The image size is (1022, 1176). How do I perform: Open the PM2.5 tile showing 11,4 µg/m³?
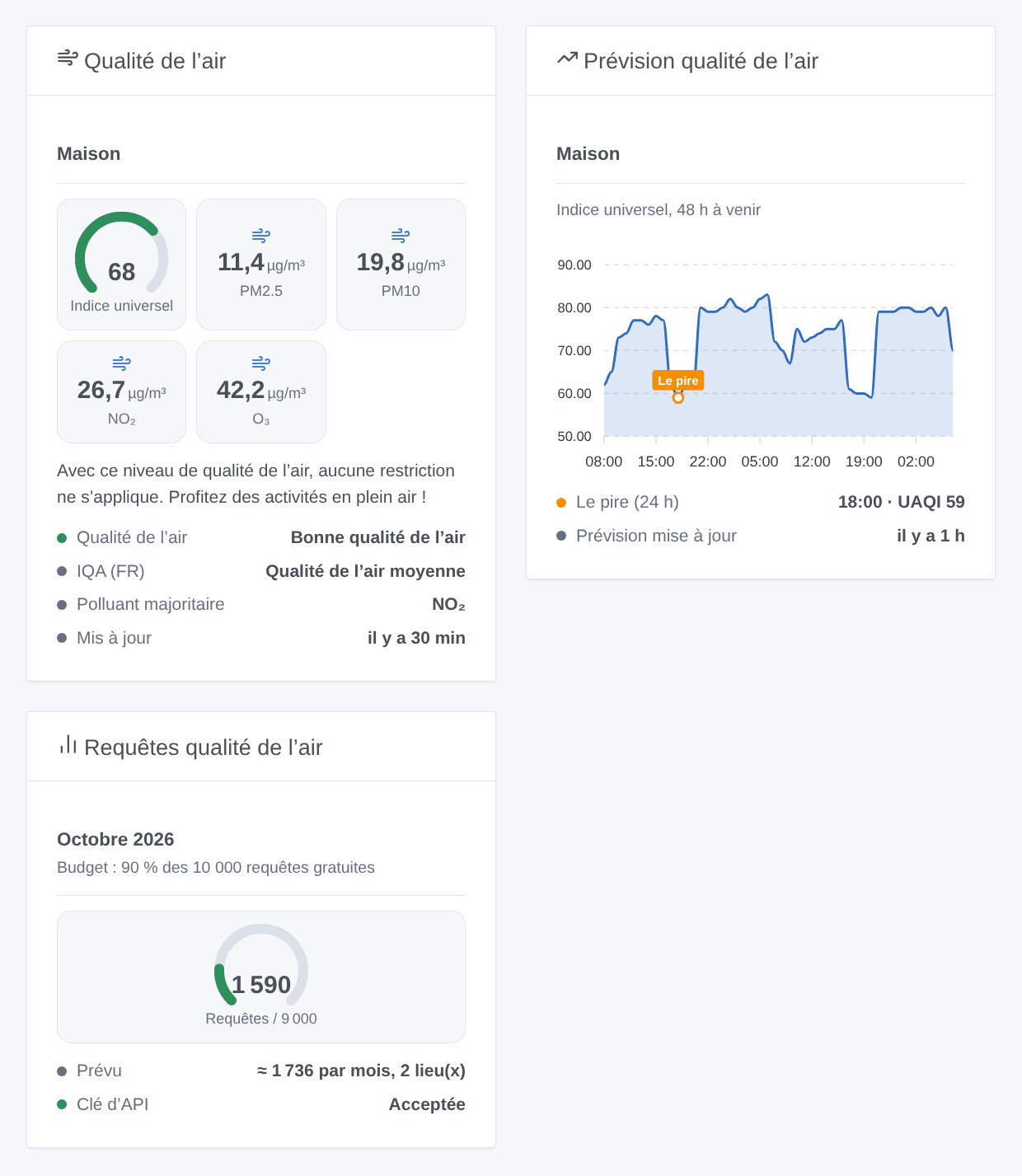click(x=261, y=265)
